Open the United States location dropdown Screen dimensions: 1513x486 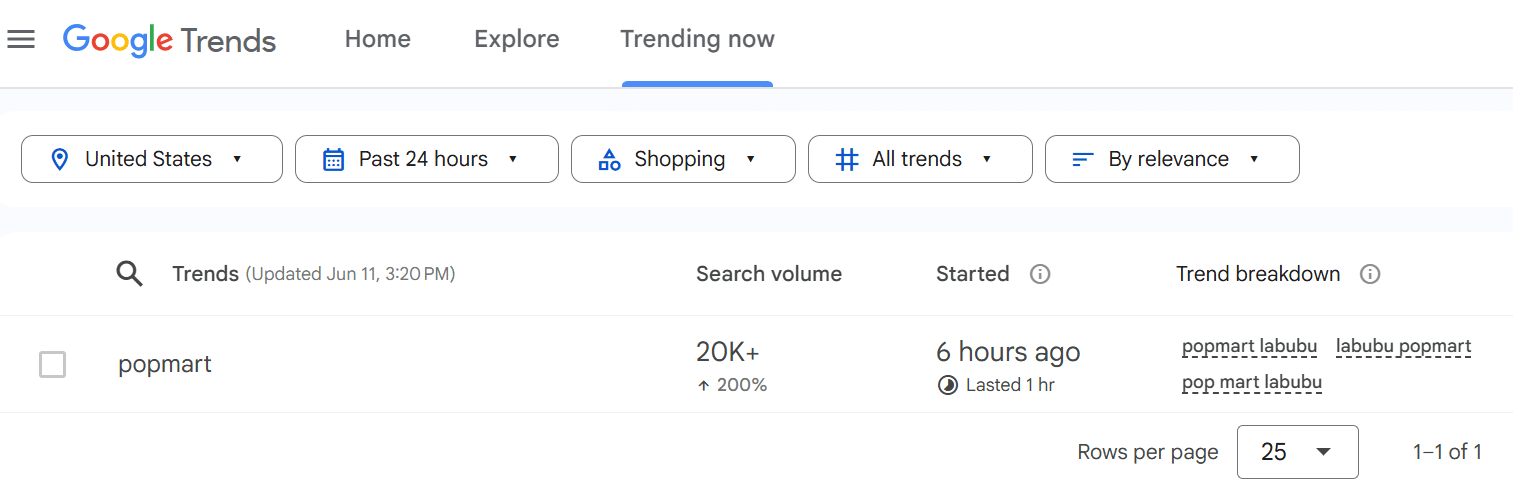point(152,159)
